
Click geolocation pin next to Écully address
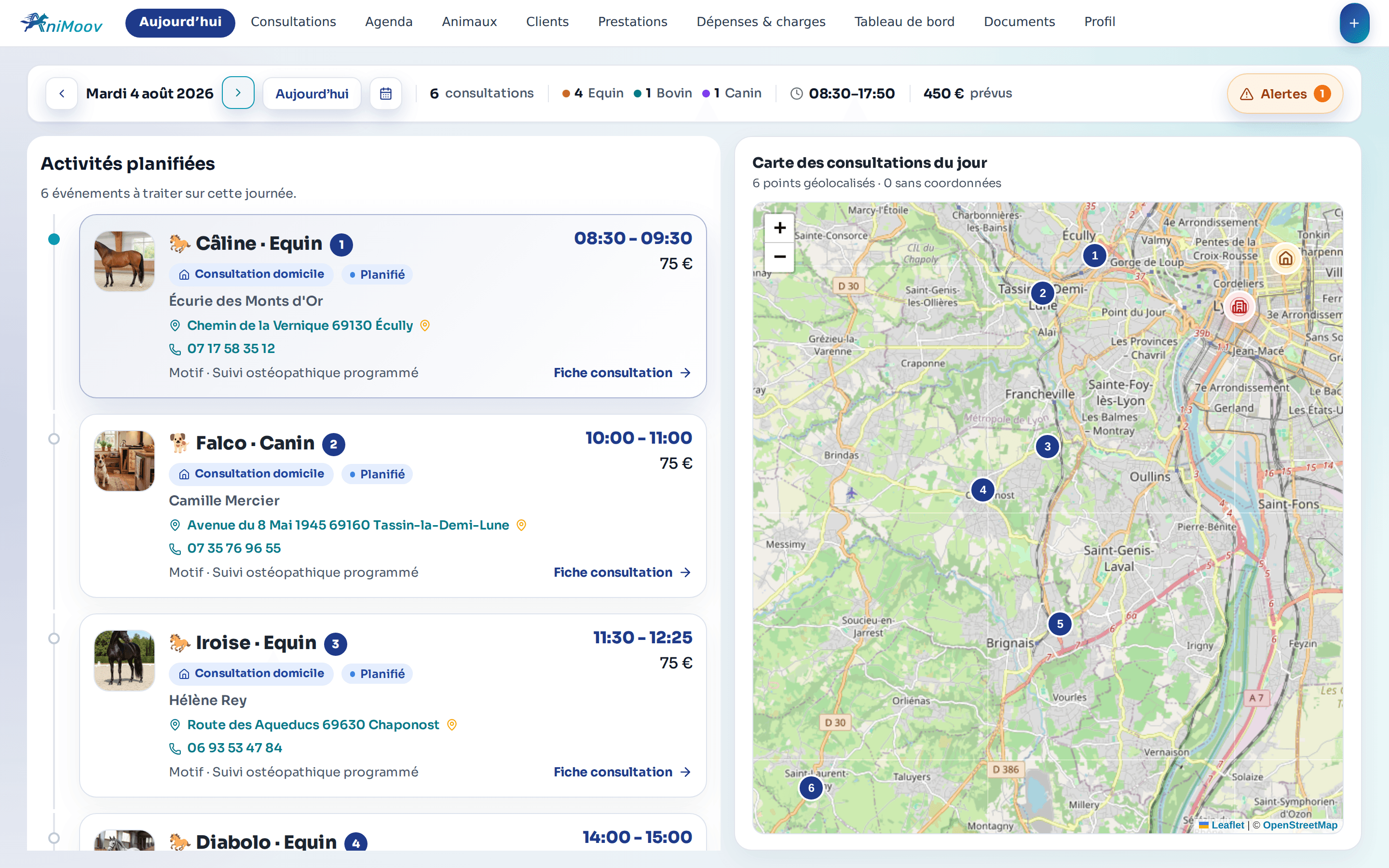click(425, 325)
